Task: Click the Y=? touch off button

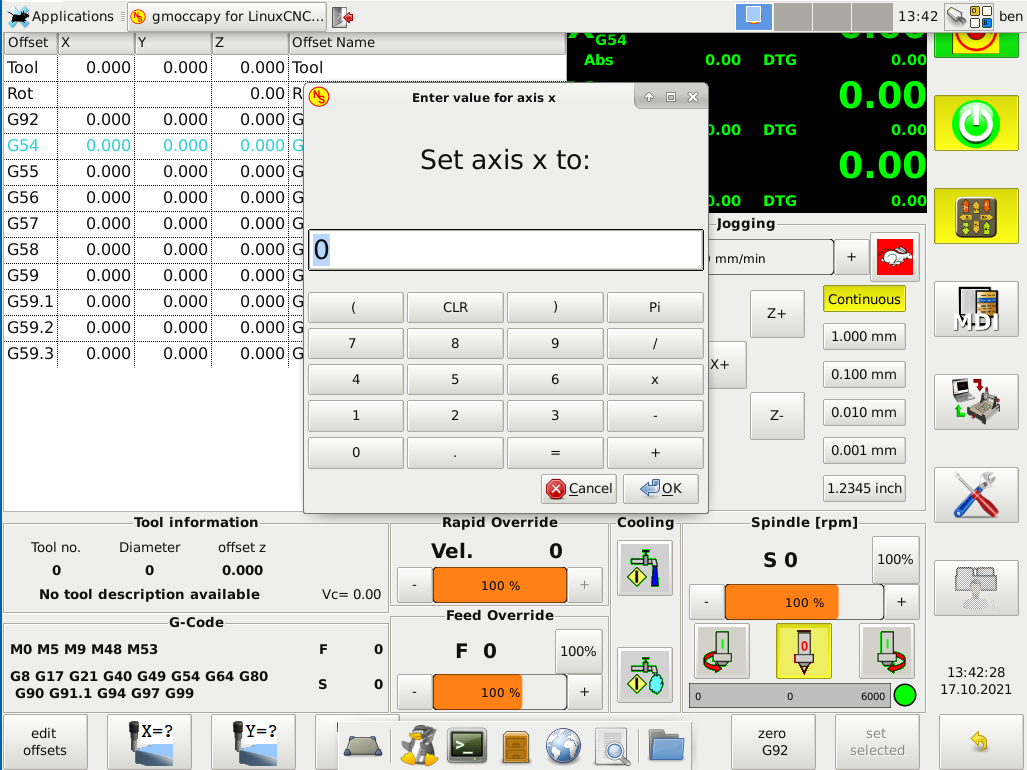Action: (253, 742)
